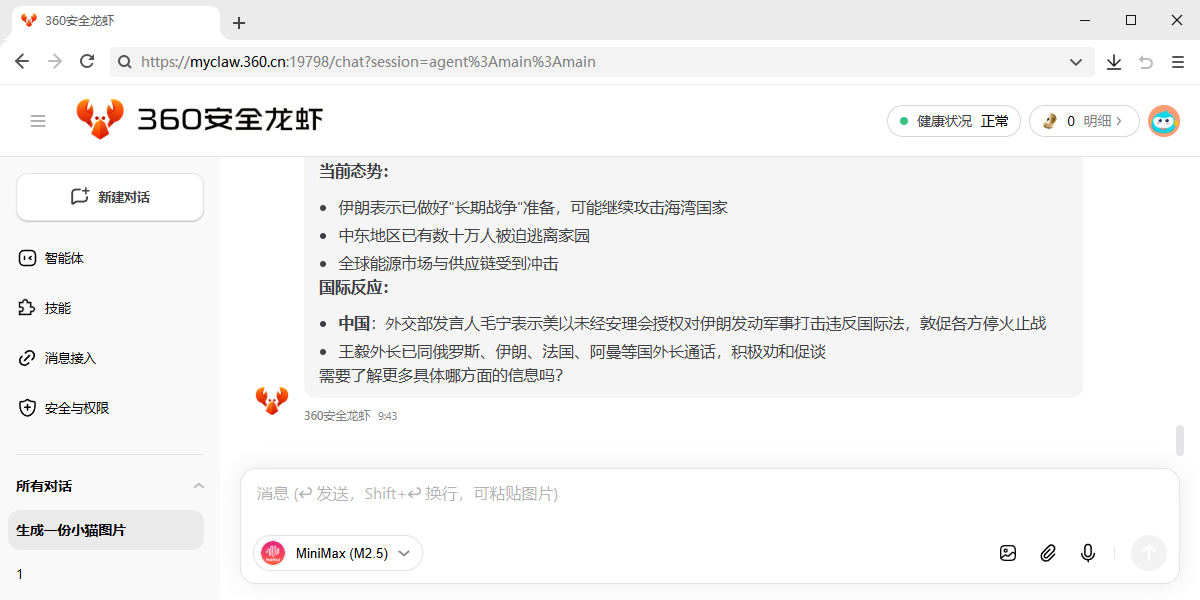Image resolution: width=1200 pixels, height=600 pixels.
Task: Open the MiniMax (M2.5) model dropdown
Action: pos(338,553)
